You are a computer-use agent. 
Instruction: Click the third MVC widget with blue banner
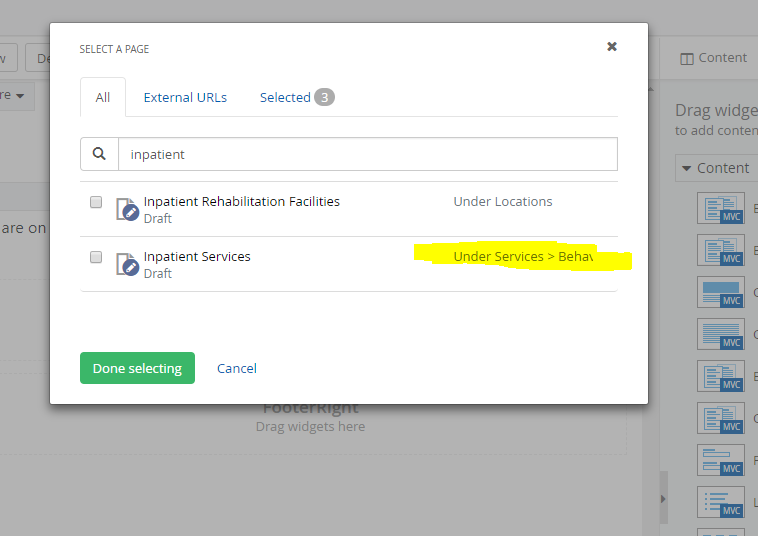pos(721,292)
